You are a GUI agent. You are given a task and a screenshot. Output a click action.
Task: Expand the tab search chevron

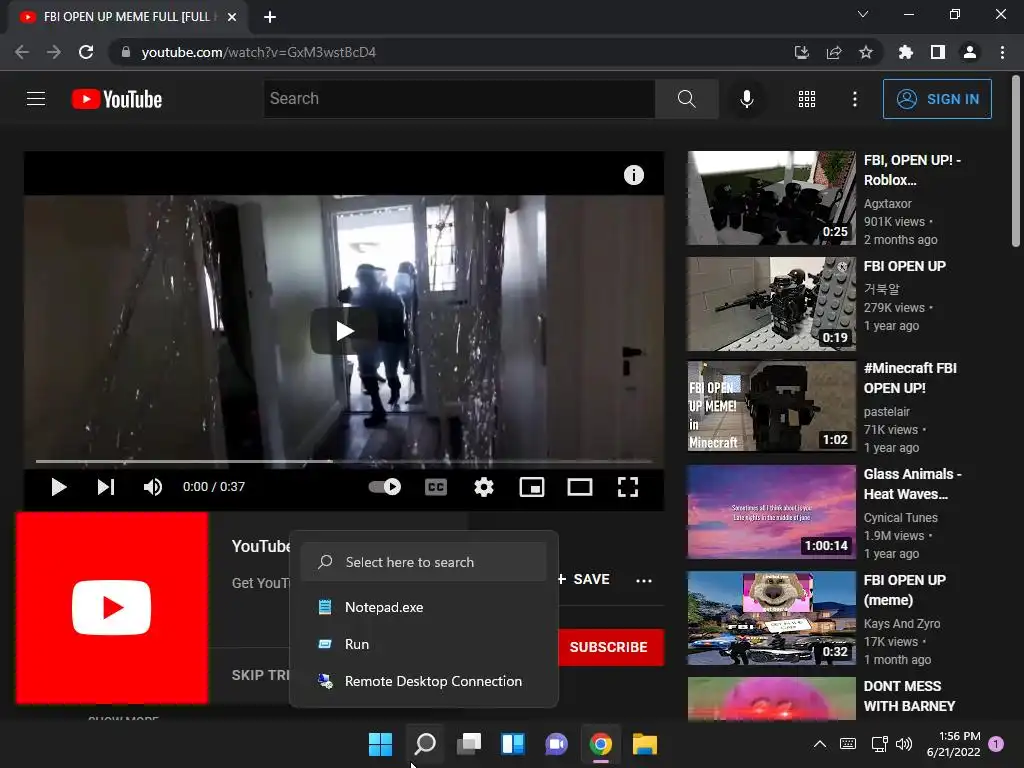[863, 14]
